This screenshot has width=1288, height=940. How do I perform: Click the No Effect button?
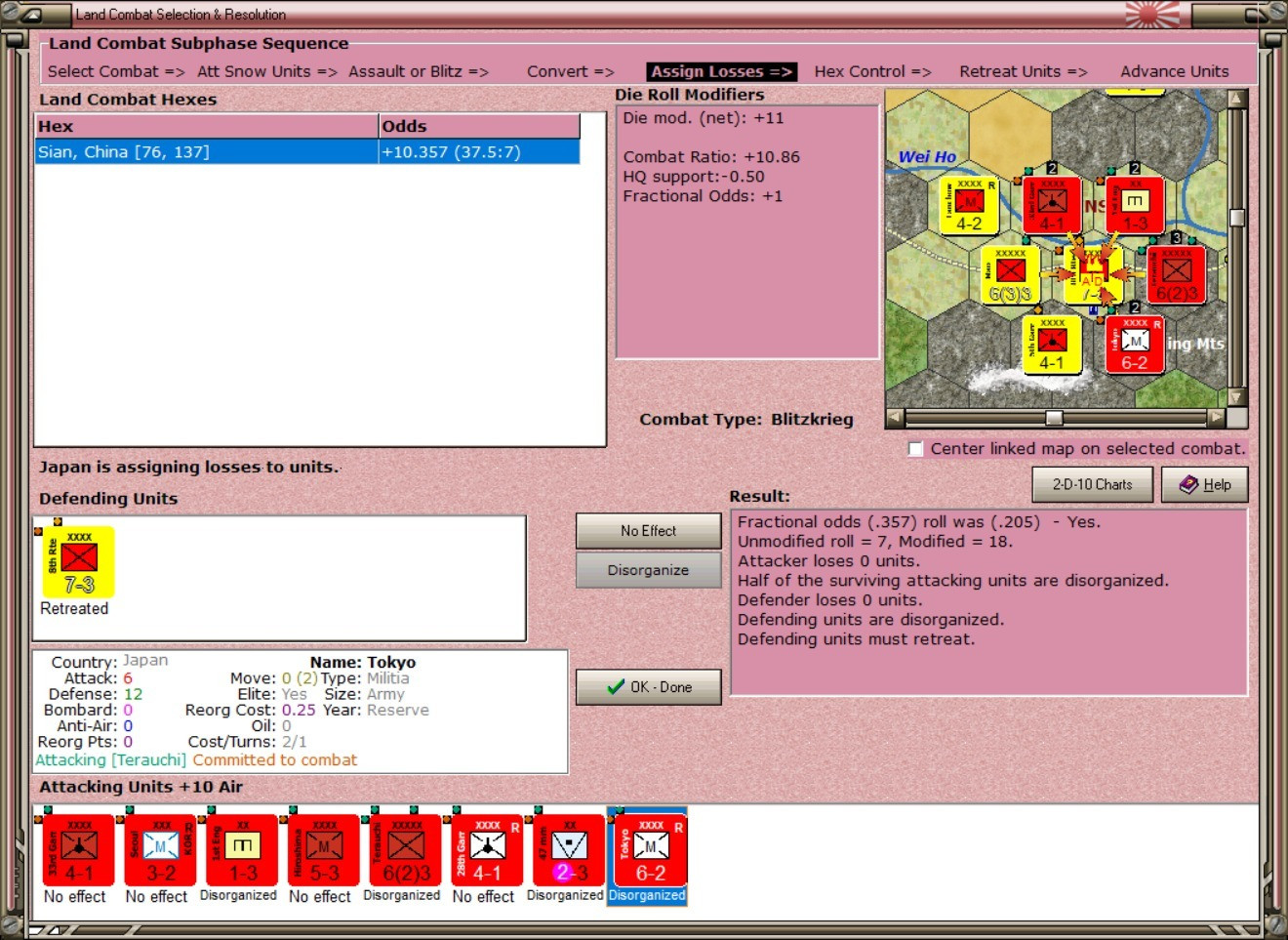(649, 531)
